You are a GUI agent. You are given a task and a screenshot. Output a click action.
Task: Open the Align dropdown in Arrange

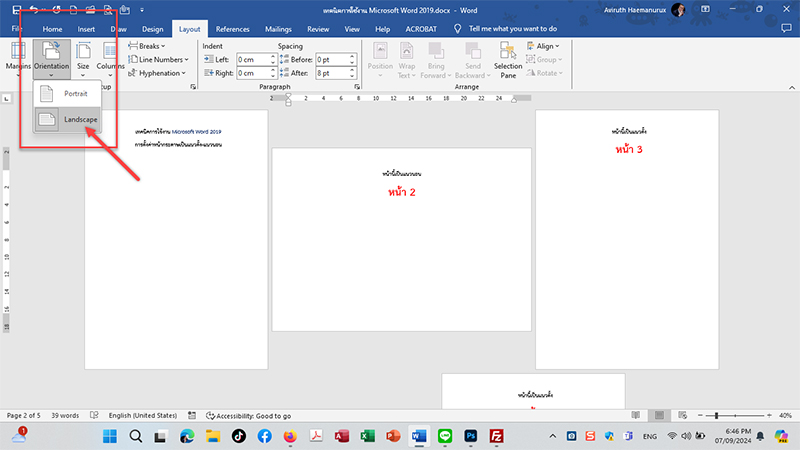(x=547, y=46)
